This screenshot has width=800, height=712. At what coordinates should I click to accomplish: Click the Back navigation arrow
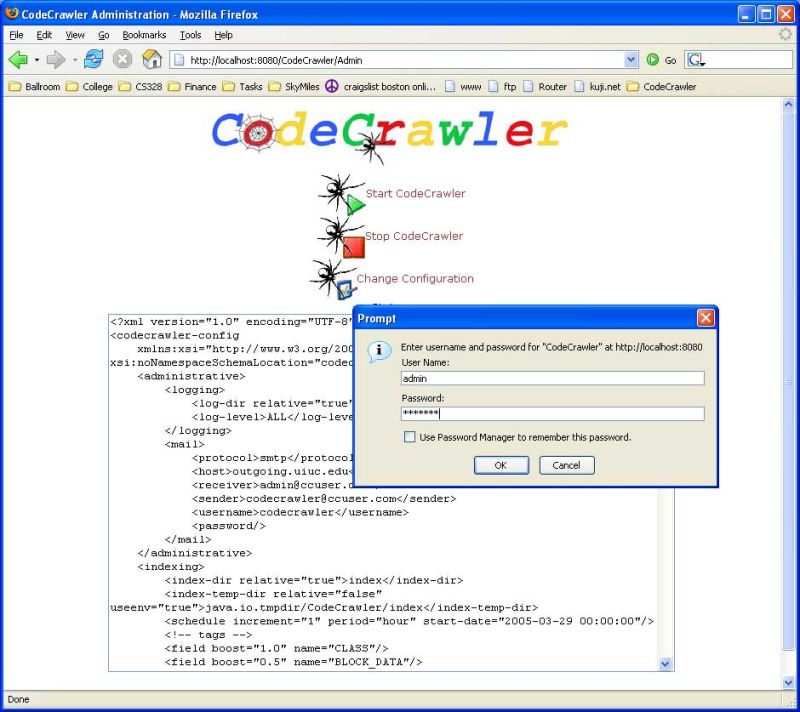20,59
